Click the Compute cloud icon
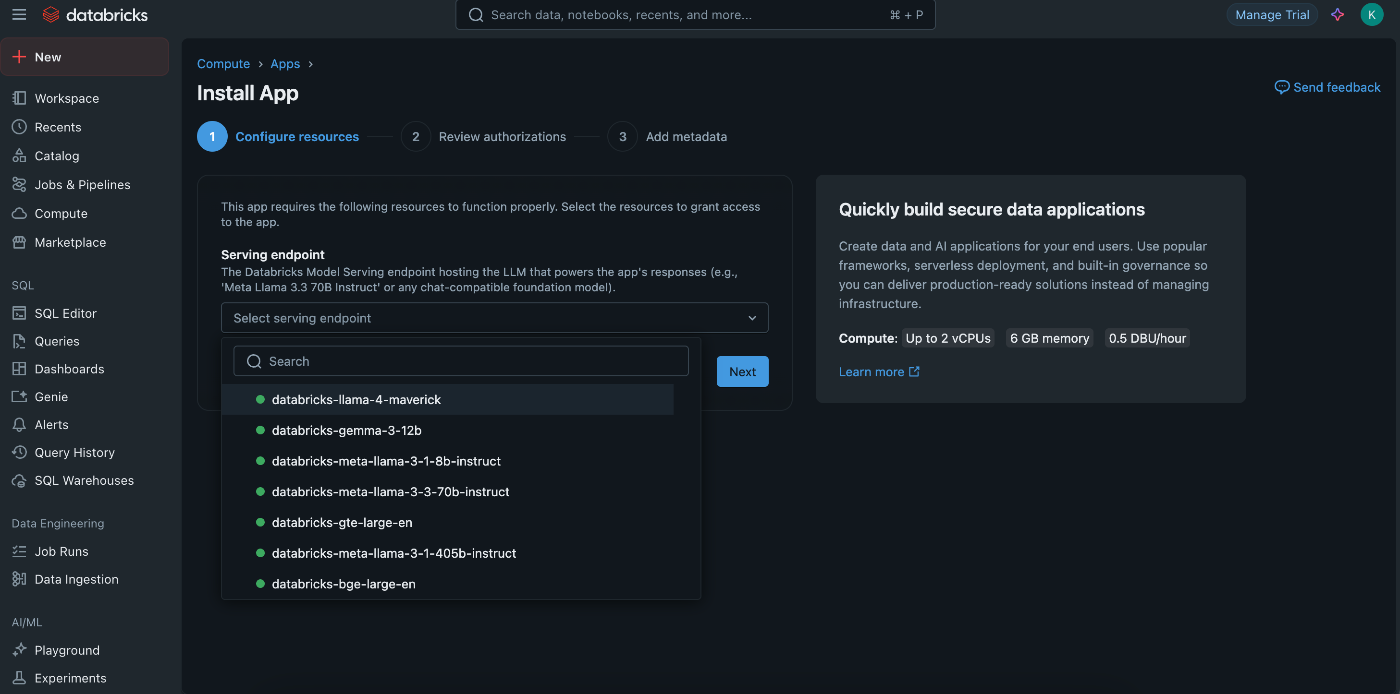 (x=19, y=214)
